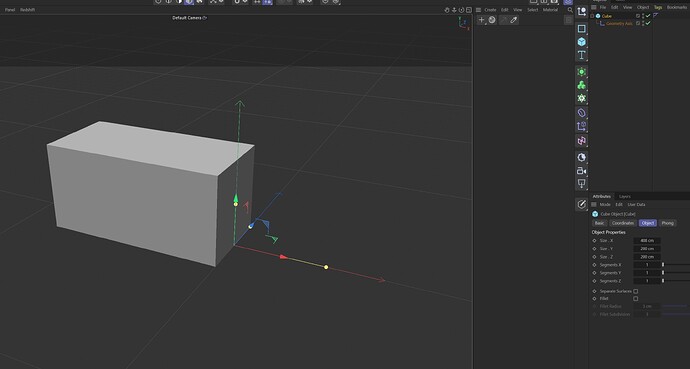Click the Text spline T icon
The height and width of the screenshot is (369, 690).
(x=581, y=55)
